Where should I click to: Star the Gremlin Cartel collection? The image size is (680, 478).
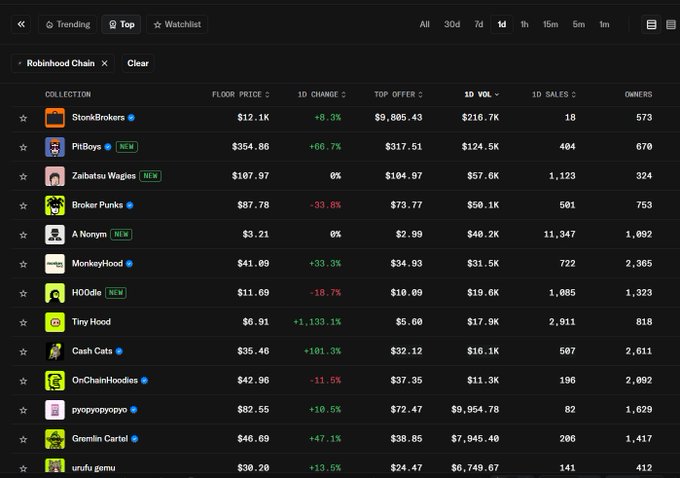tap(23, 439)
